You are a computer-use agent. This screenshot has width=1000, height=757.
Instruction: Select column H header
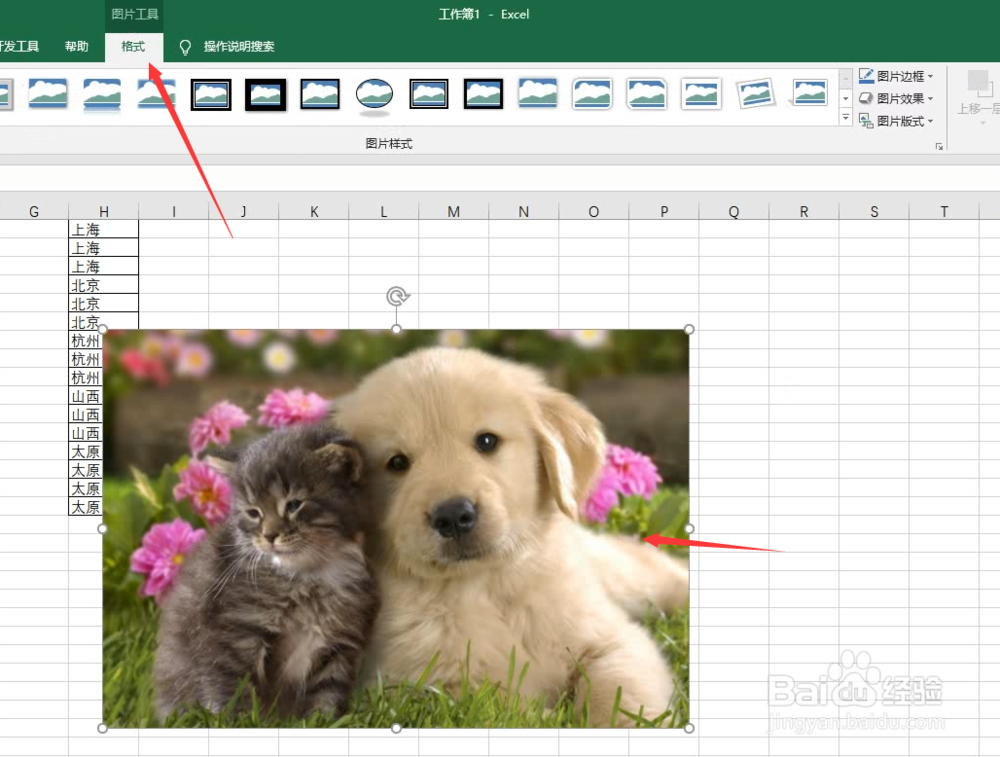(x=103, y=212)
